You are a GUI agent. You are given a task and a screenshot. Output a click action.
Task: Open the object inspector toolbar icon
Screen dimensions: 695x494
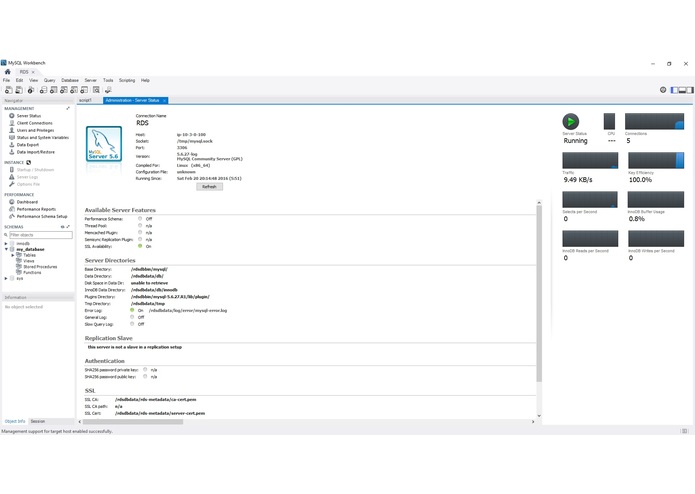point(31,90)
